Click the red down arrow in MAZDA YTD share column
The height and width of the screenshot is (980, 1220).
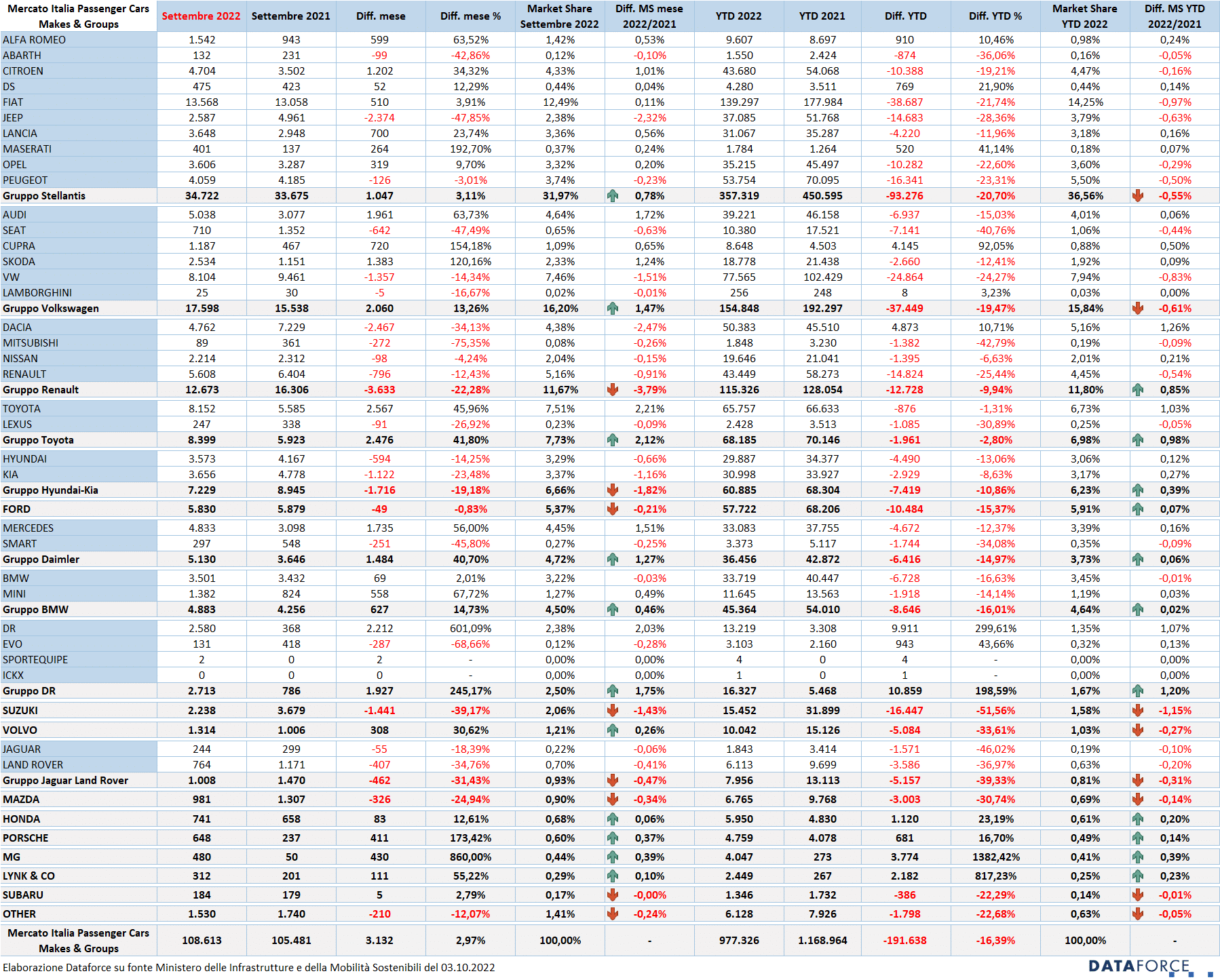[1138, 800]
